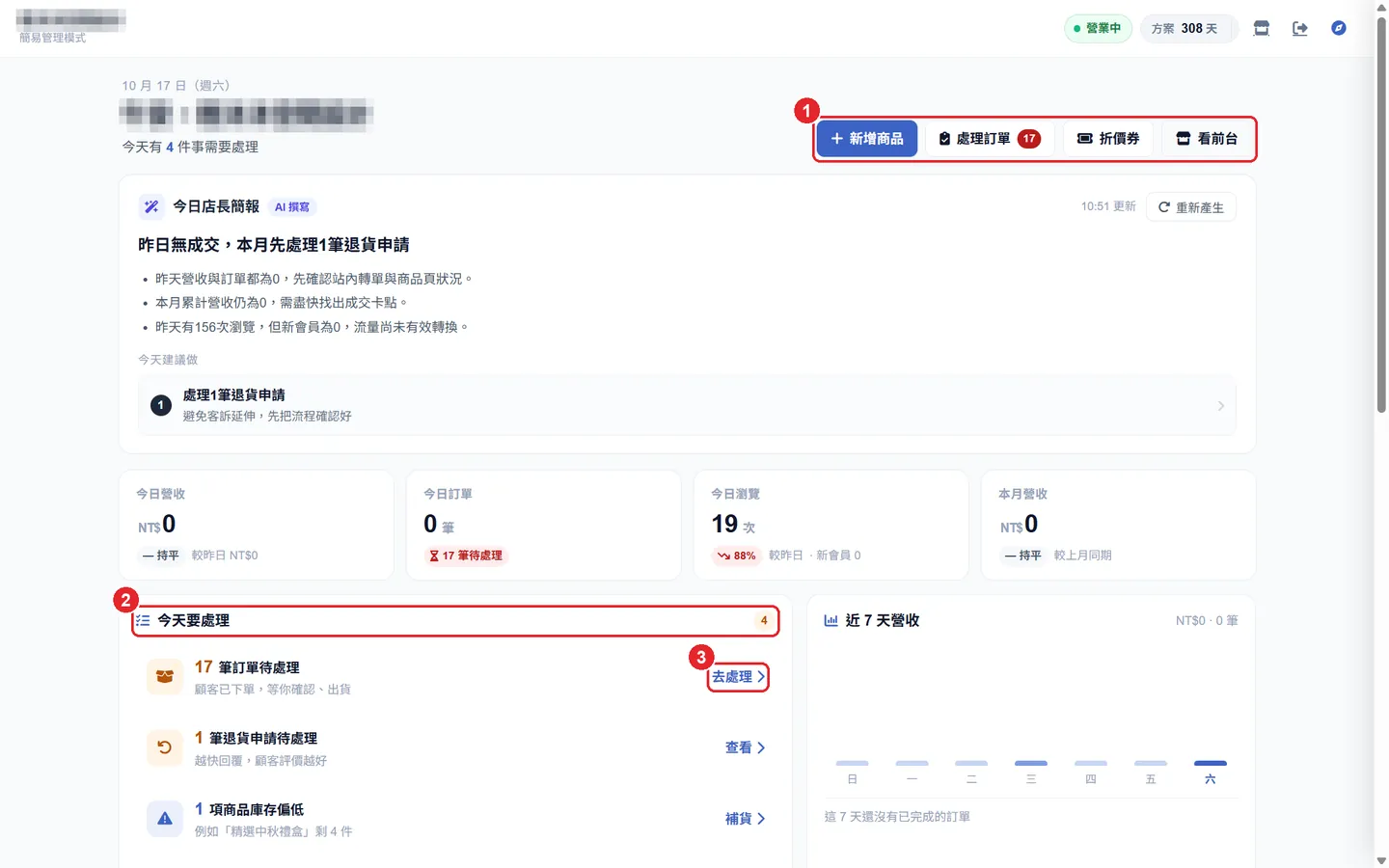Click 查看 link for return request
The width and height of the screenshot is (1389, 868).
pyautogui.click(x=746, y=747)
